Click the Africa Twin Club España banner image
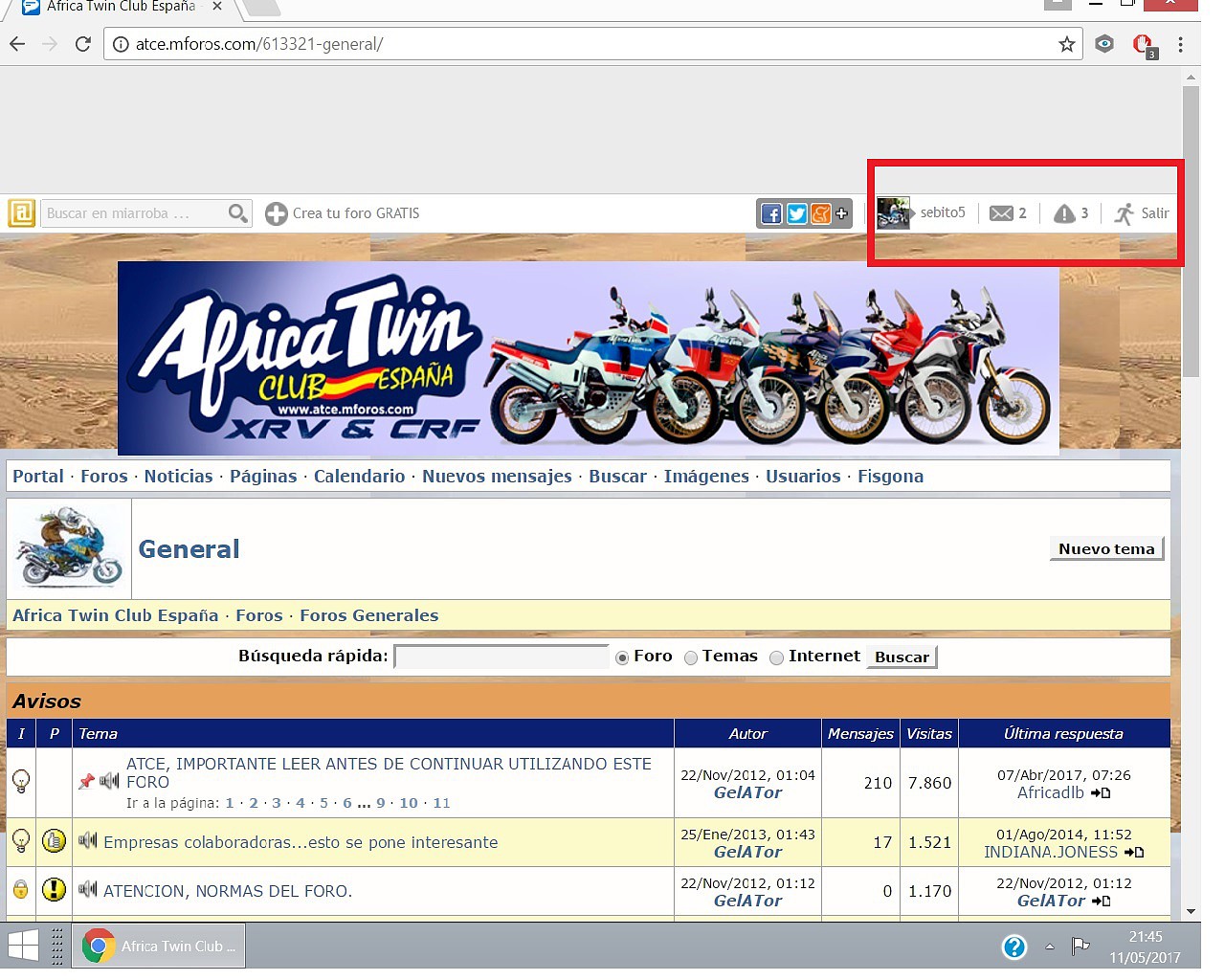1225x980 pixels. coord(589,357)
